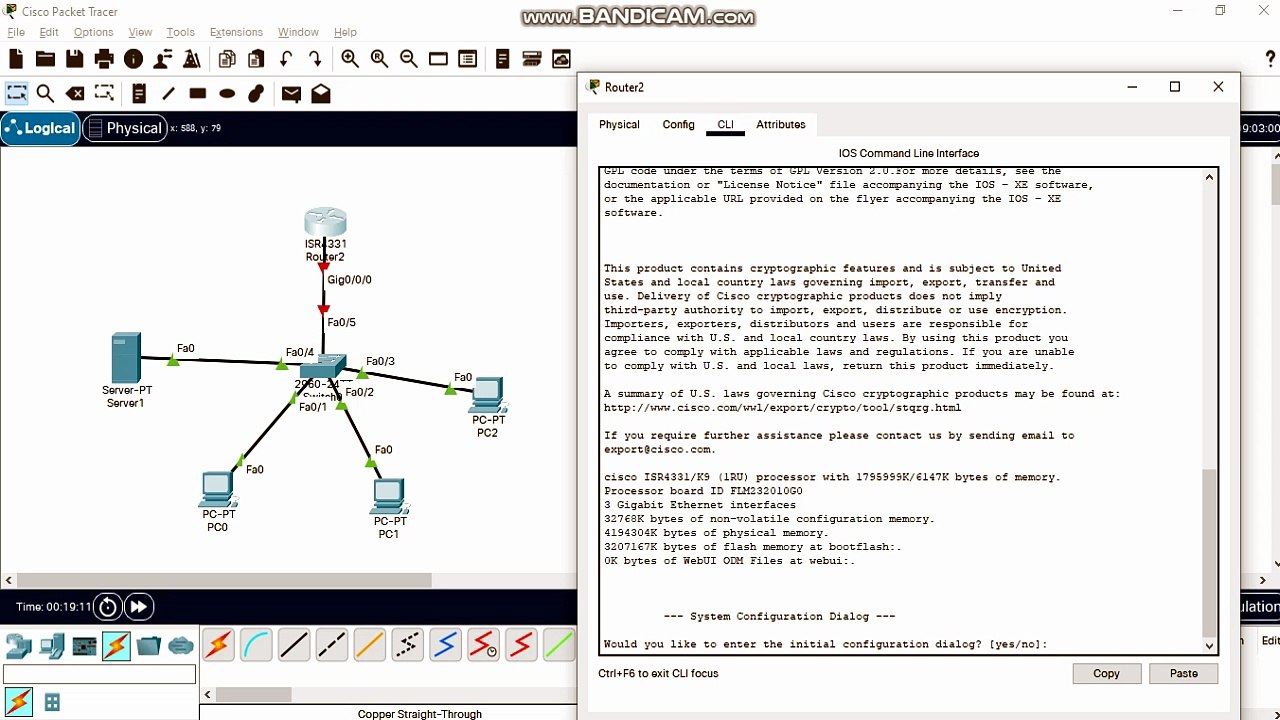The width and height of the screenshot is (1280, 720).
Task: Open the Options menu
Action: 93,32
